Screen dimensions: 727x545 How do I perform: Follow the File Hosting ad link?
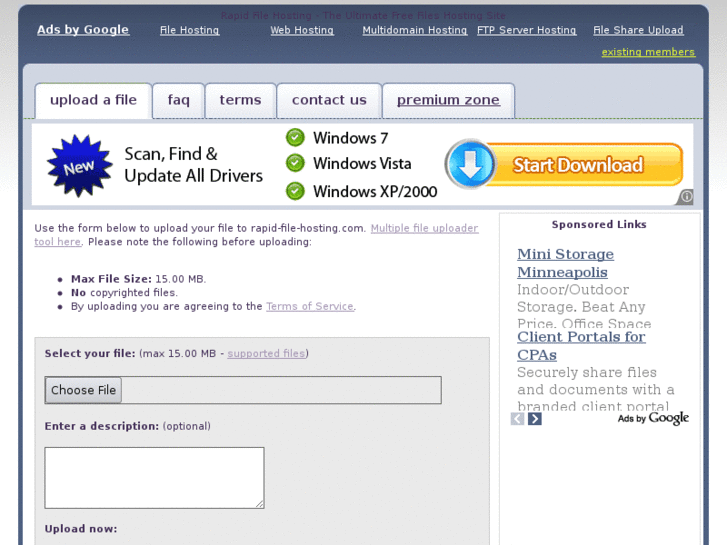[x=189, y=30]
